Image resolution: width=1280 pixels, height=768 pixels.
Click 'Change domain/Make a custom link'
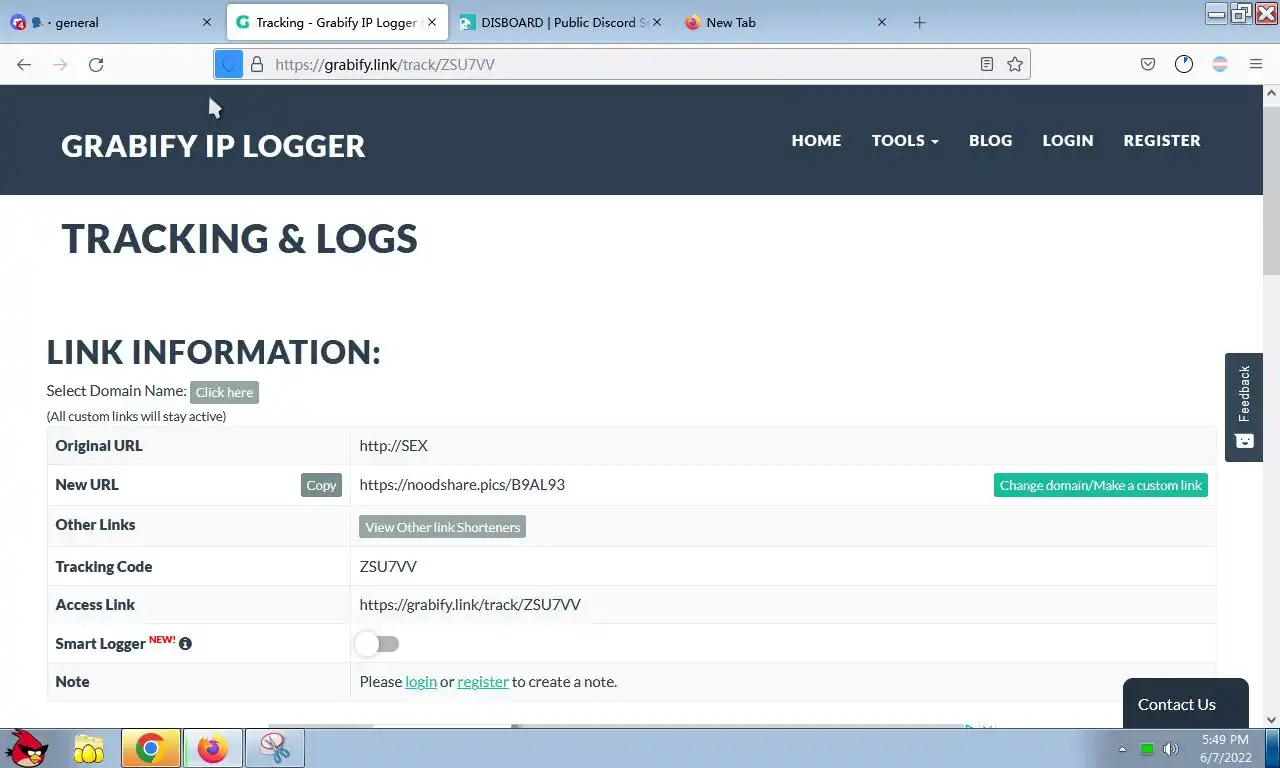[1101, 485]
